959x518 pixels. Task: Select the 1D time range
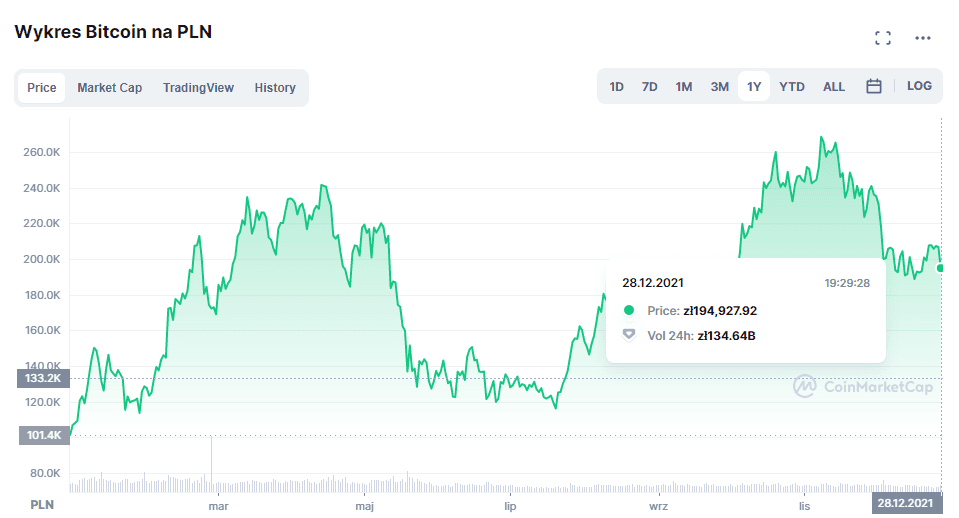pyautogui.click(x=617, y=87)
